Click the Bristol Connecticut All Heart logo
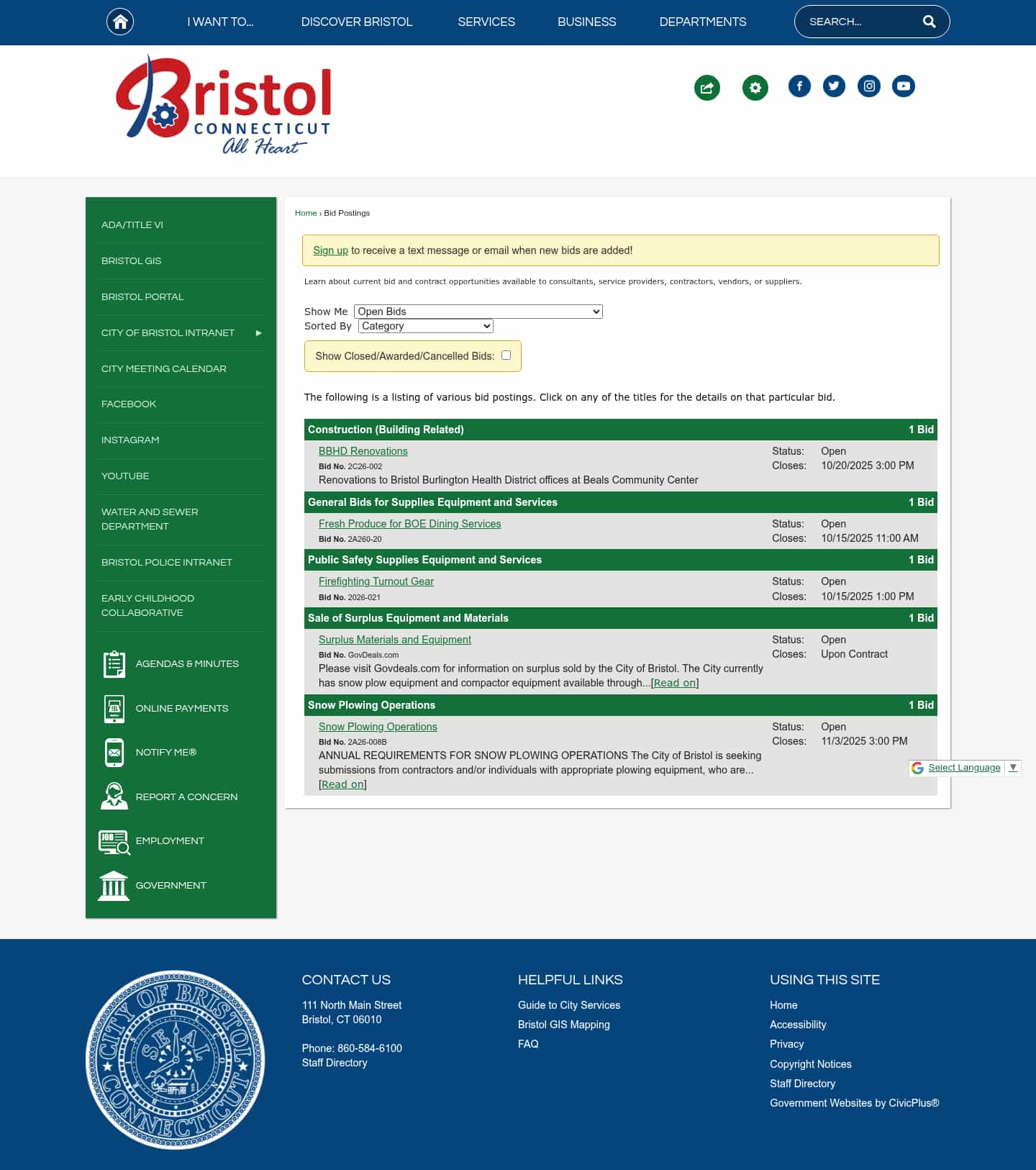Screen dimensions: 1036x1170 click(x=224, y=105)
